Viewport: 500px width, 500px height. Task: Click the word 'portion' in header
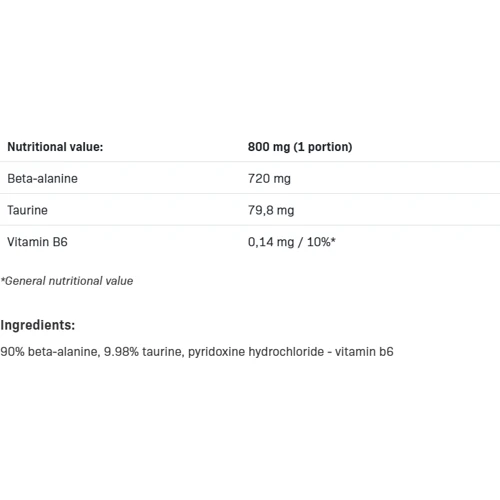[328, 147]
